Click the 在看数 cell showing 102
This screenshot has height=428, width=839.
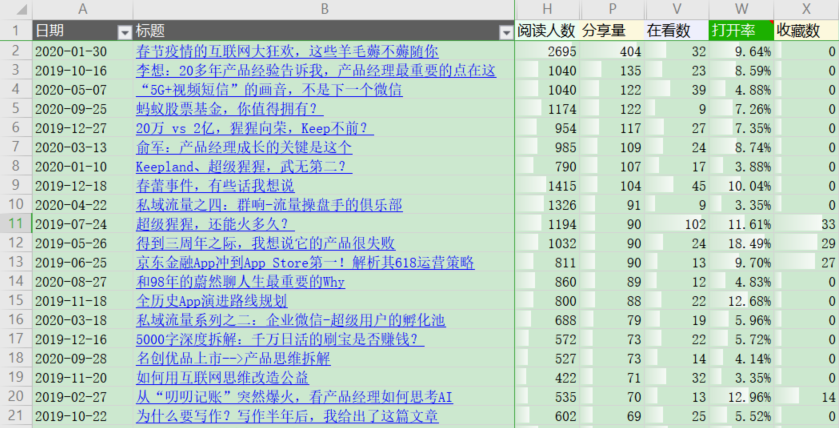(x=677, y=223)
